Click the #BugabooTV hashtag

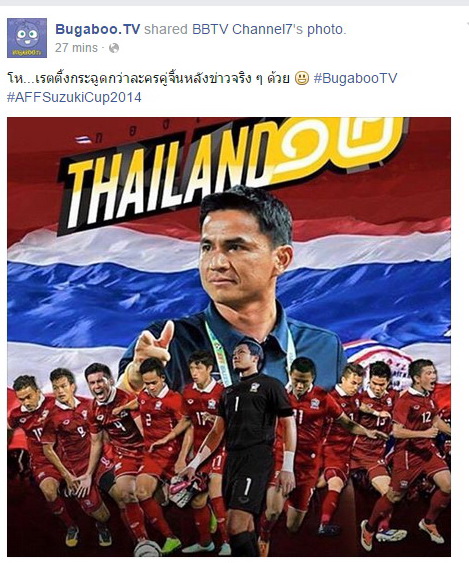tap(355, 78)
